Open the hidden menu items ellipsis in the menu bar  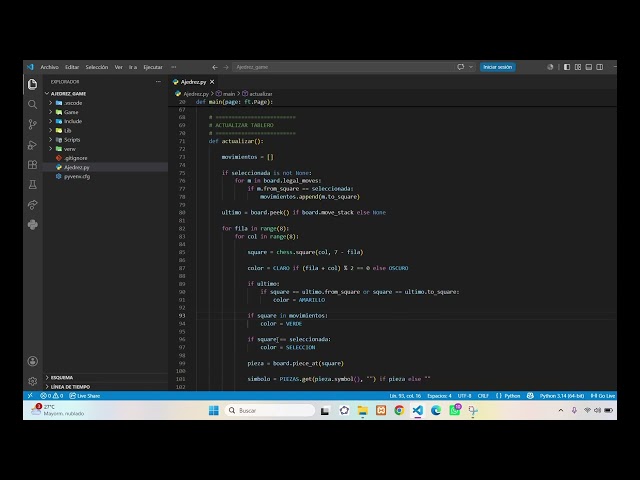click(x=174, y=67)
